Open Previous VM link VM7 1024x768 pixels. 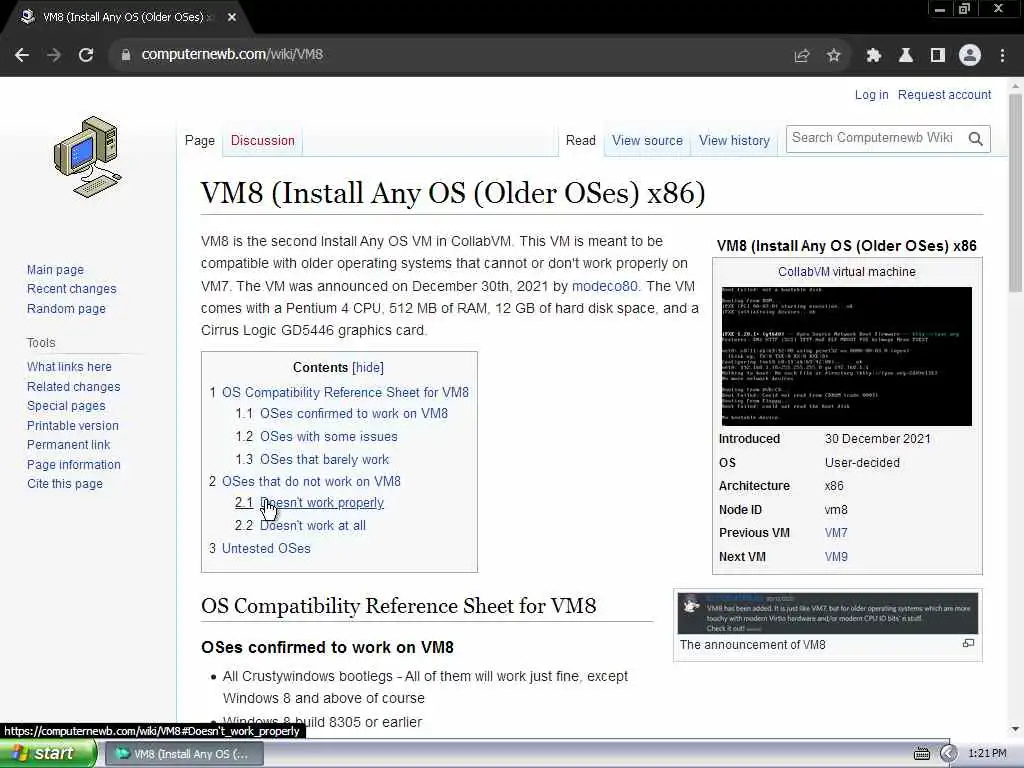point(836,533)
